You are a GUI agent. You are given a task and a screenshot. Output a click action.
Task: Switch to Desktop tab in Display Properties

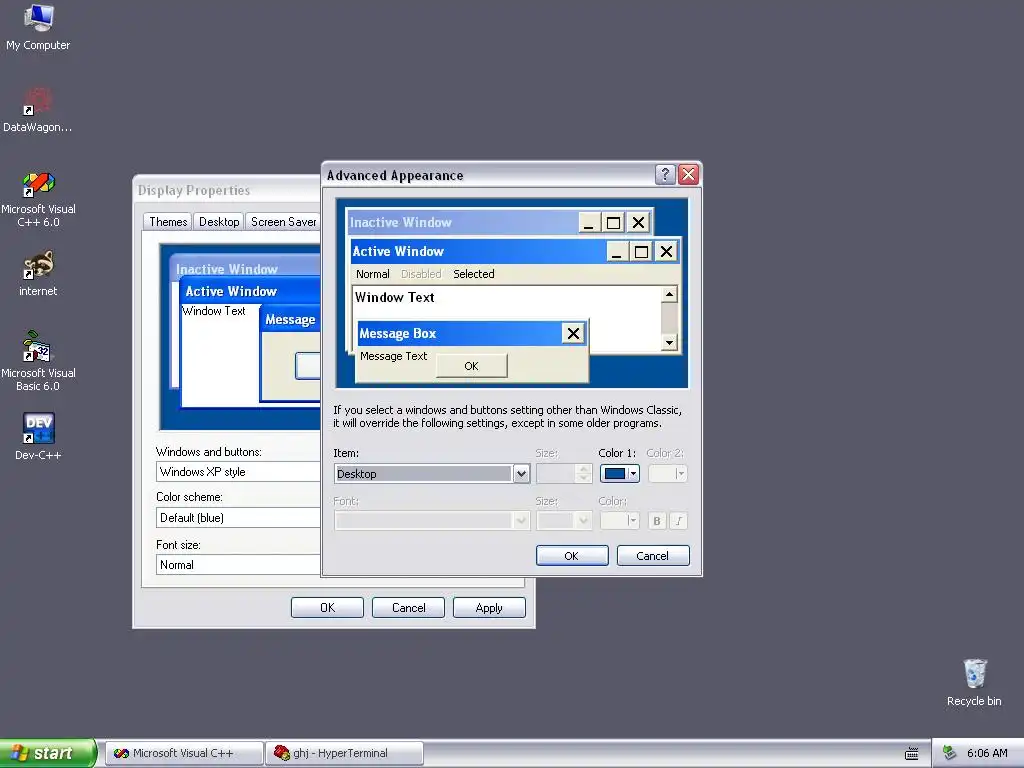point(219,222)
